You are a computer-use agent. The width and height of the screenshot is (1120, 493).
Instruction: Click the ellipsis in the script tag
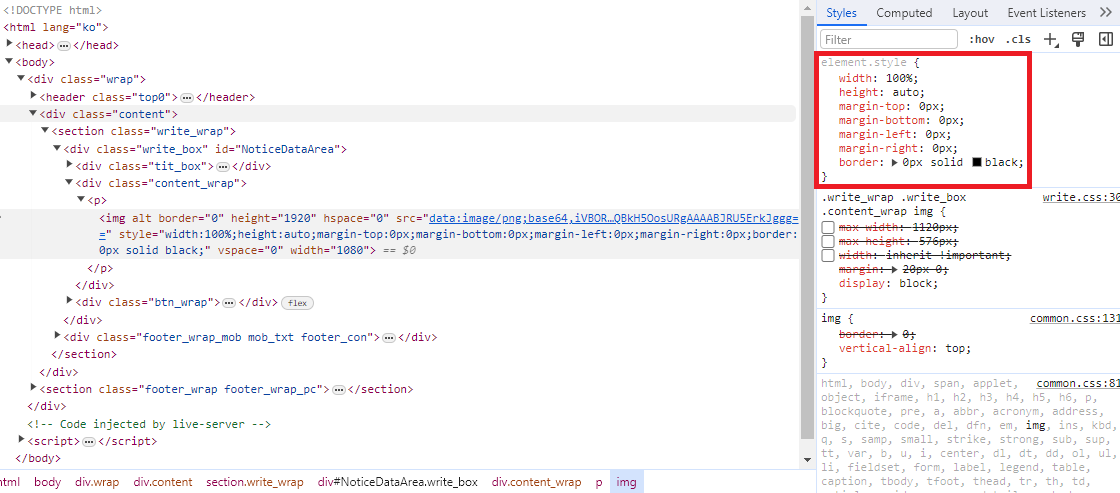(89, 442)
